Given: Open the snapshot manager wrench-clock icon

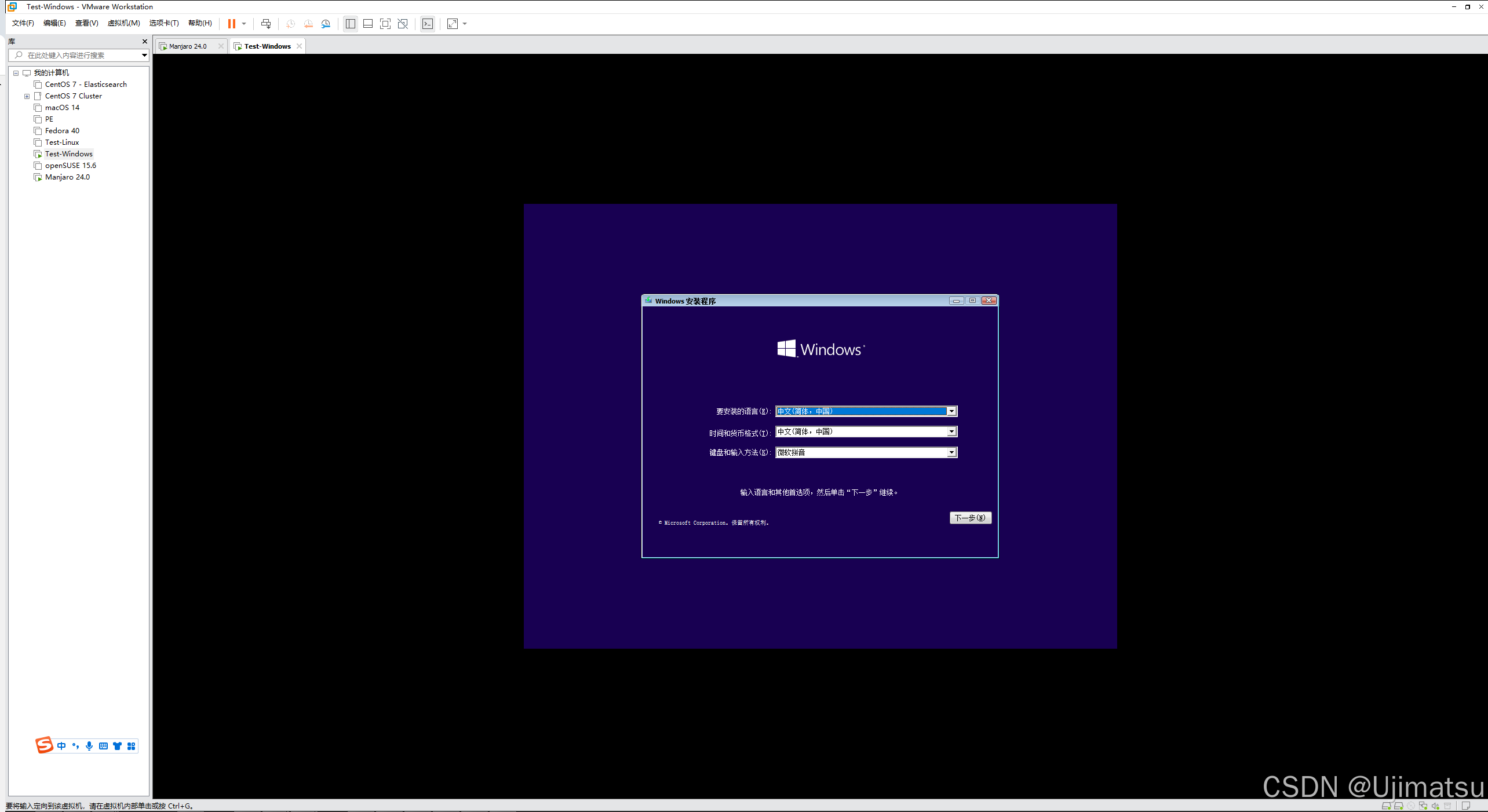Looking at the screenshot, I should (x=326, y=24).
